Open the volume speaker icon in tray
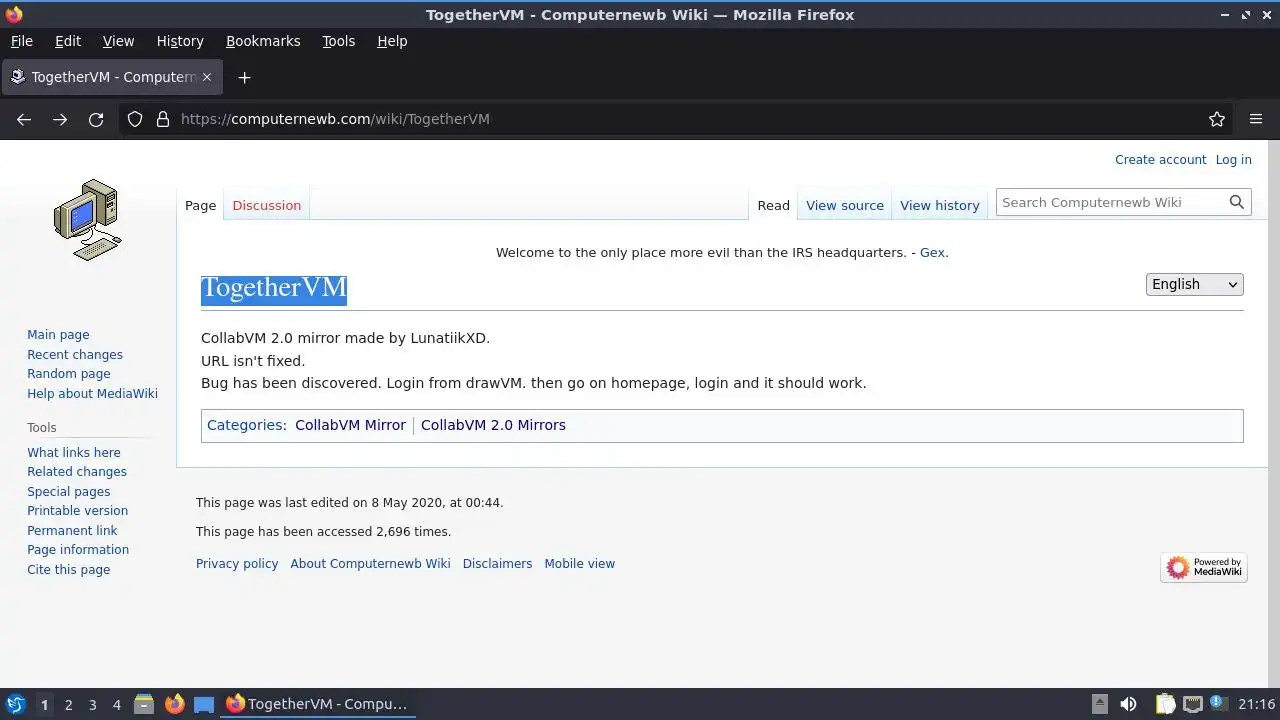Image resolution: width=1280 pixels, height=720 pixels. point(1128,704)
